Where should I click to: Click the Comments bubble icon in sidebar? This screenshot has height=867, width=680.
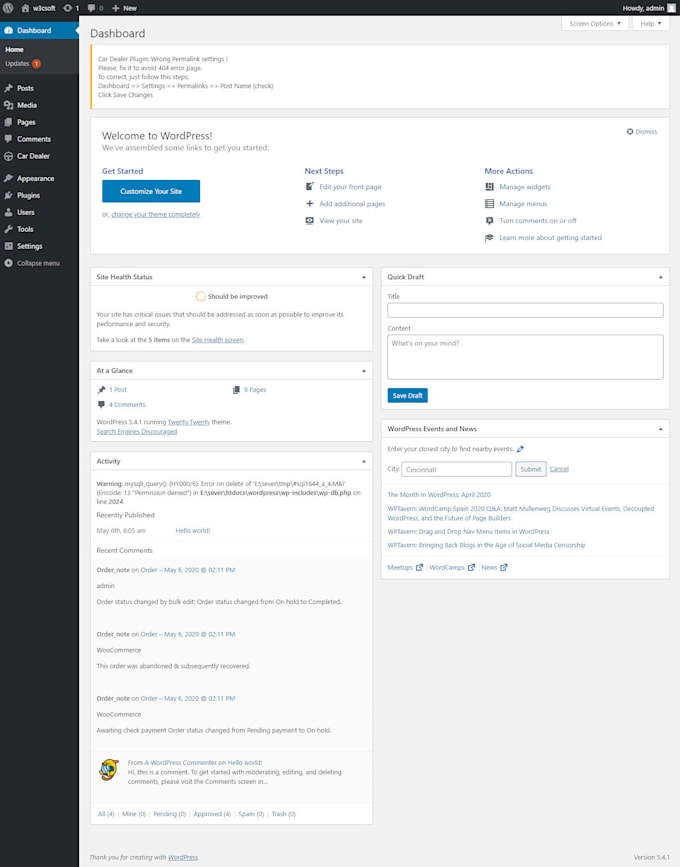click(8, 139)
